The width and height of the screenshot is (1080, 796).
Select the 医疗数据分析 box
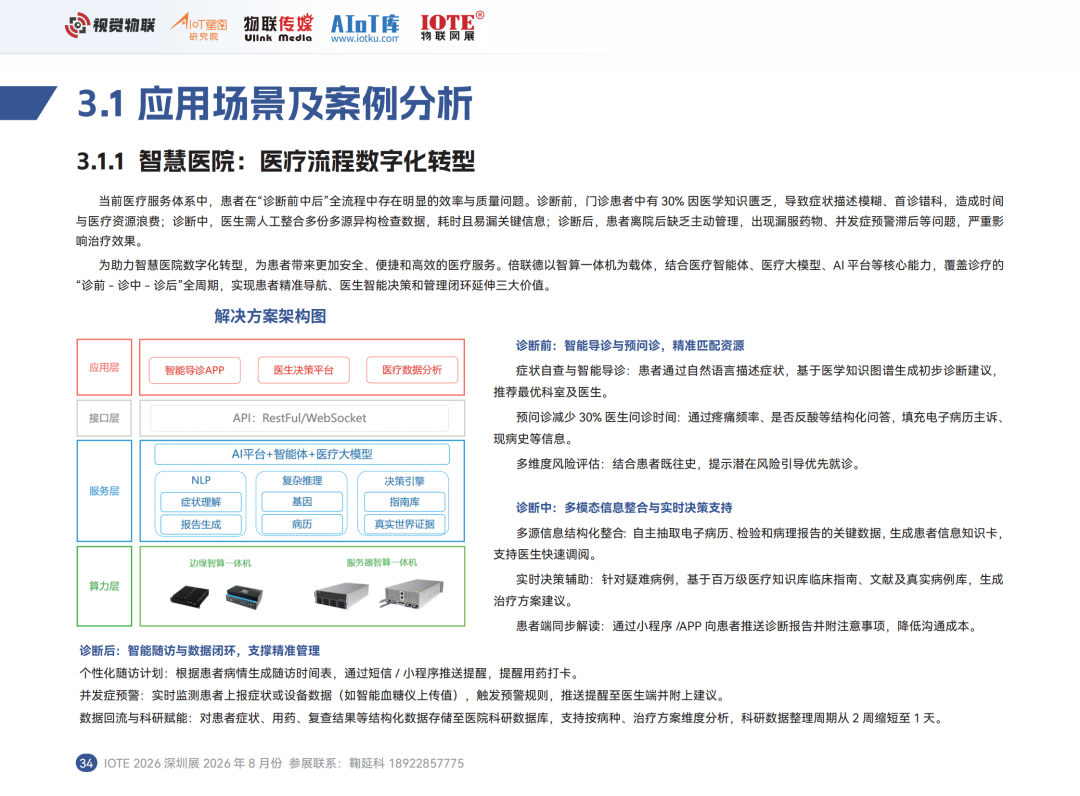pos(411,370)
